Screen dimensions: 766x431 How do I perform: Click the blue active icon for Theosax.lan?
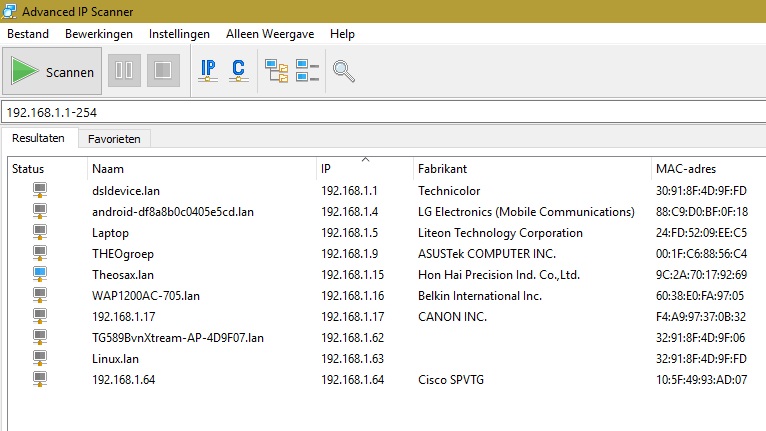(x=40, y=274)
